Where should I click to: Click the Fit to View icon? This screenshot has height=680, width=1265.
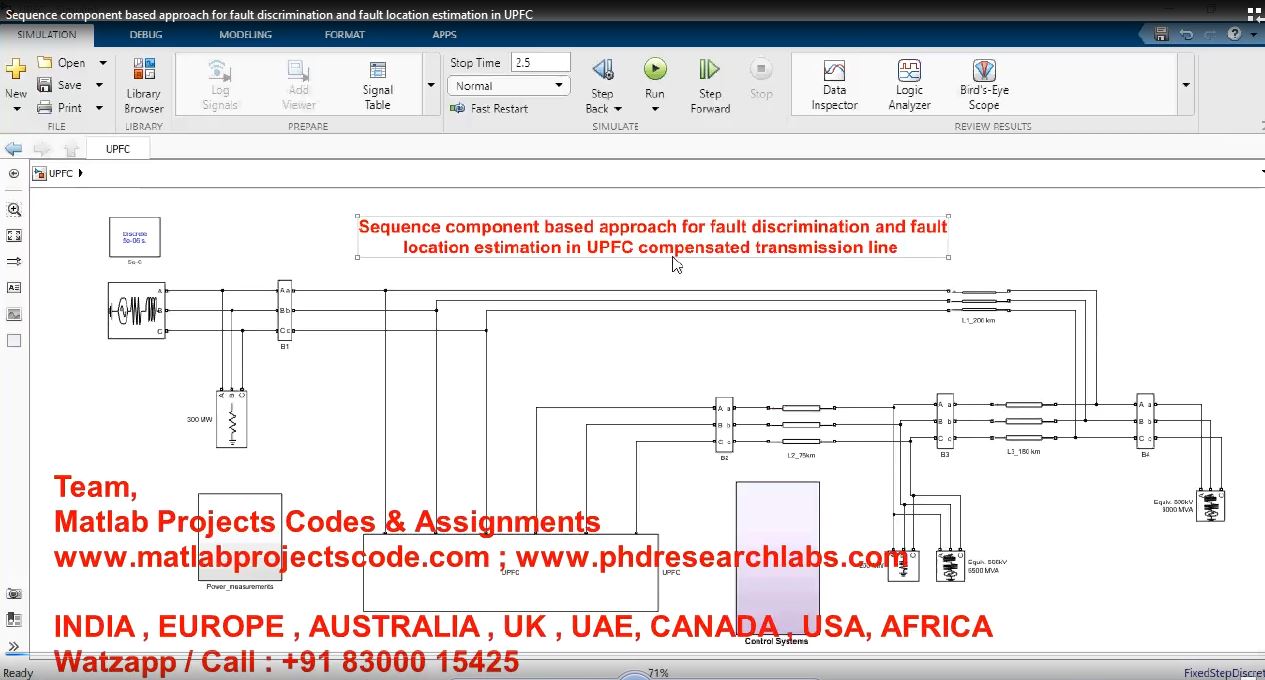click(14, 236)
